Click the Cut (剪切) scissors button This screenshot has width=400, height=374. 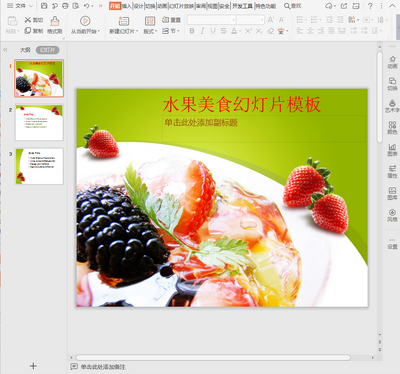[34, 20]
